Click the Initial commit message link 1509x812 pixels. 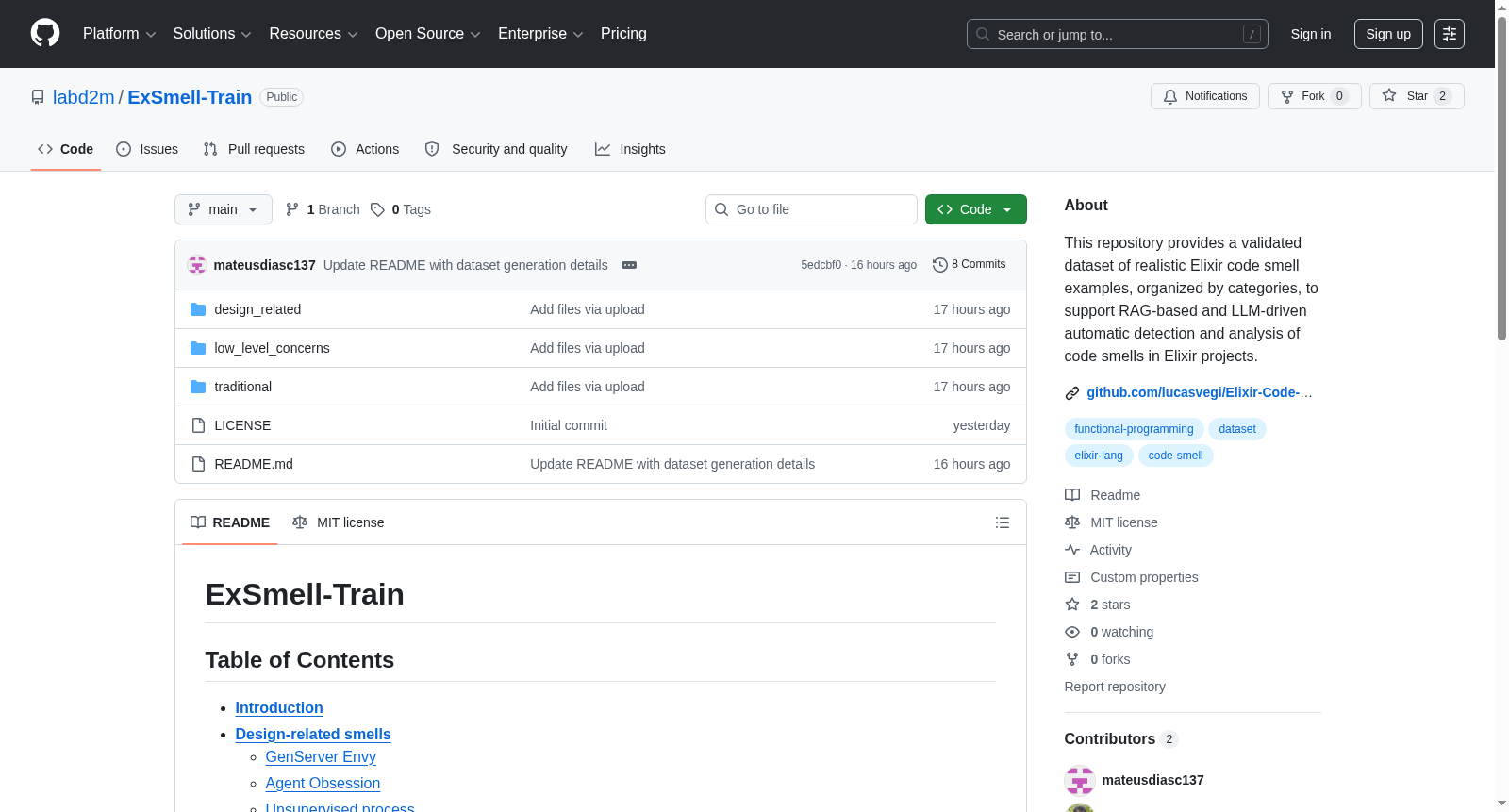pos(569,425)
